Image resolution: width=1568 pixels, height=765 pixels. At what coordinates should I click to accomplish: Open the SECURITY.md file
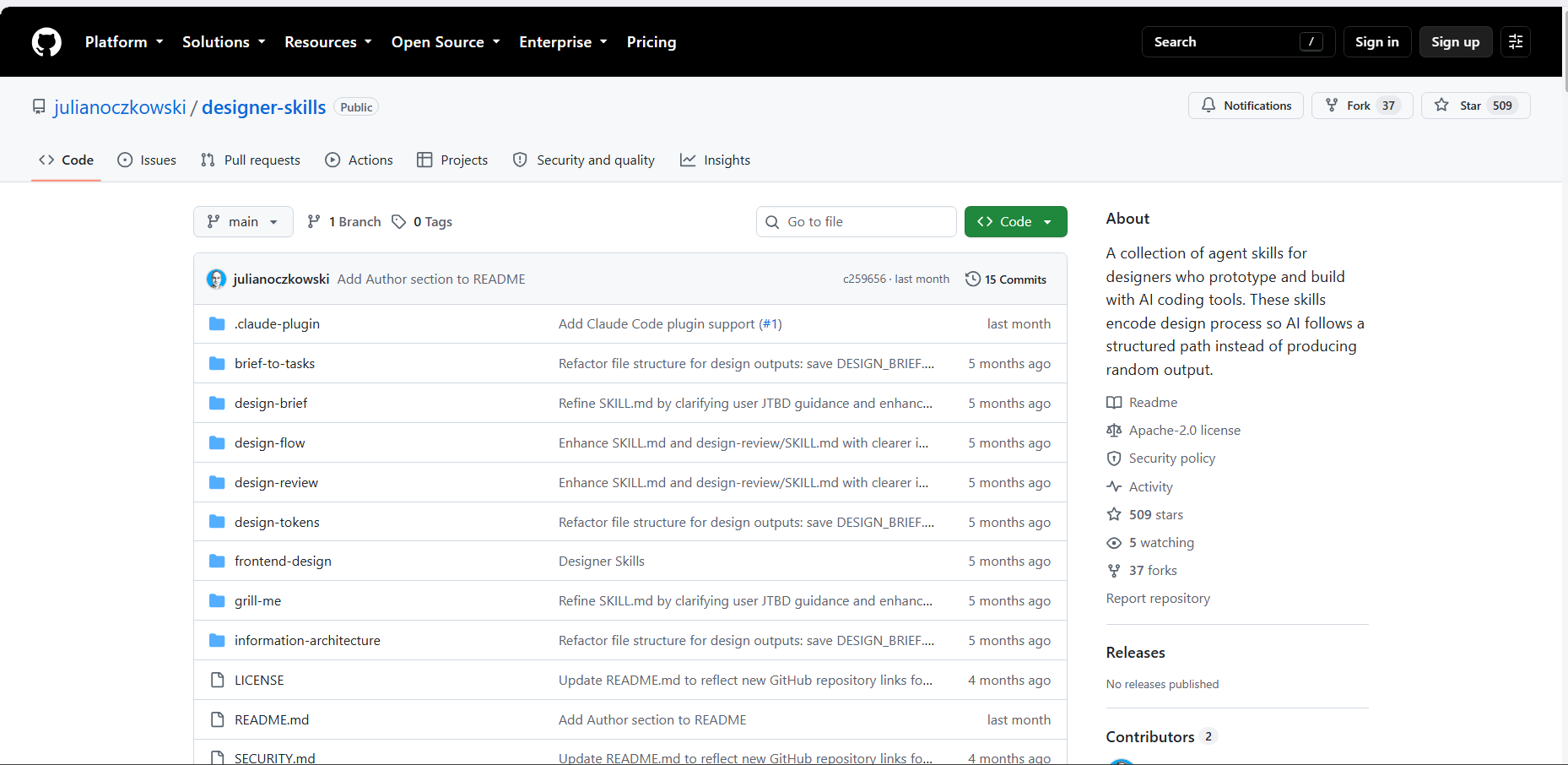click(274, 757)
